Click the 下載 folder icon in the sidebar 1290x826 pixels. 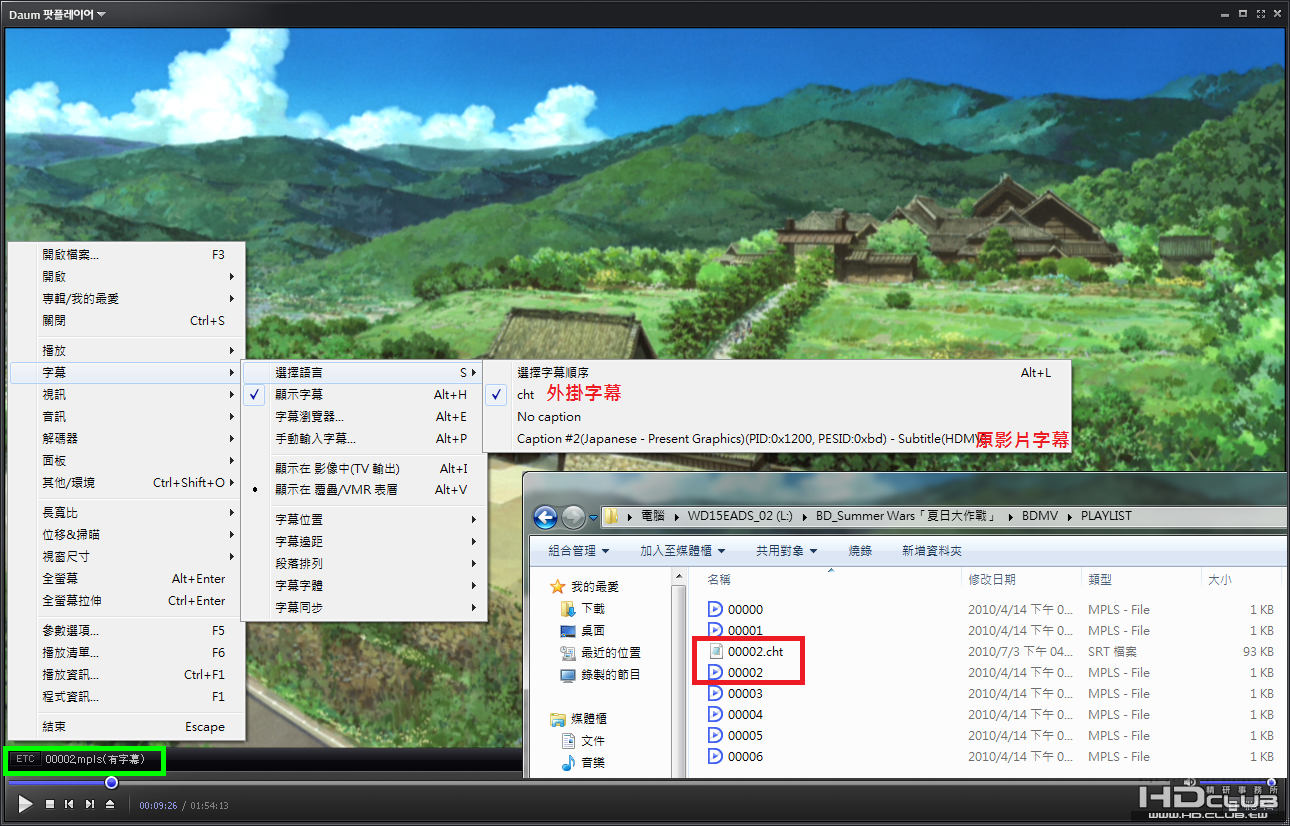(x=568, y=608)
